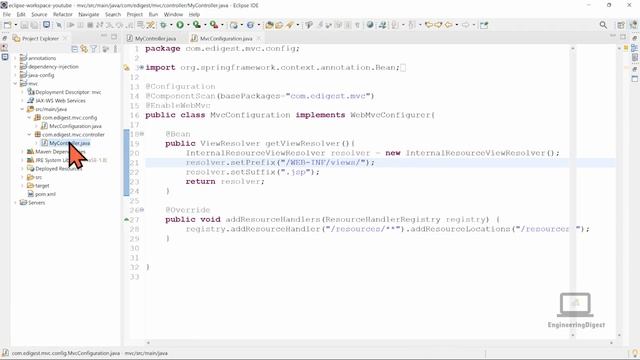Select MvcConfiguration.java in the project tree
Viewport: 640px width, 360px height.
(76, 126)
